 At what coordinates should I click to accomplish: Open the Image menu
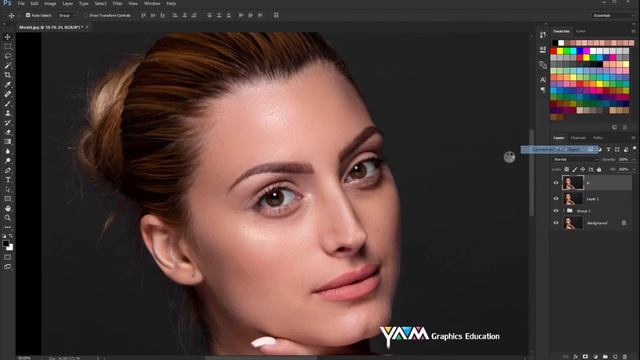coord(50,4)
